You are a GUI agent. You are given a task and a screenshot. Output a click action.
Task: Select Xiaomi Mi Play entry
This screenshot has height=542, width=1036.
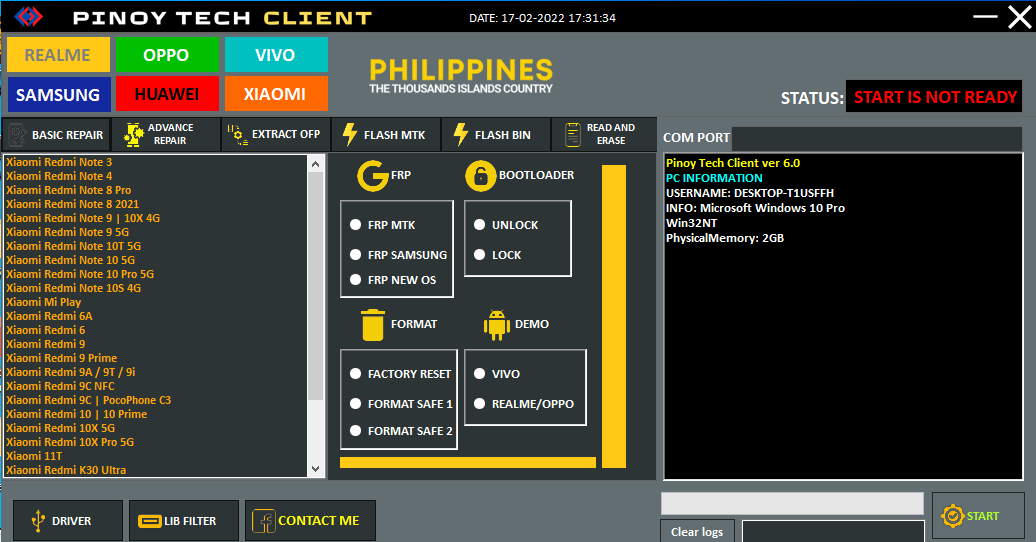coord(44,302)
